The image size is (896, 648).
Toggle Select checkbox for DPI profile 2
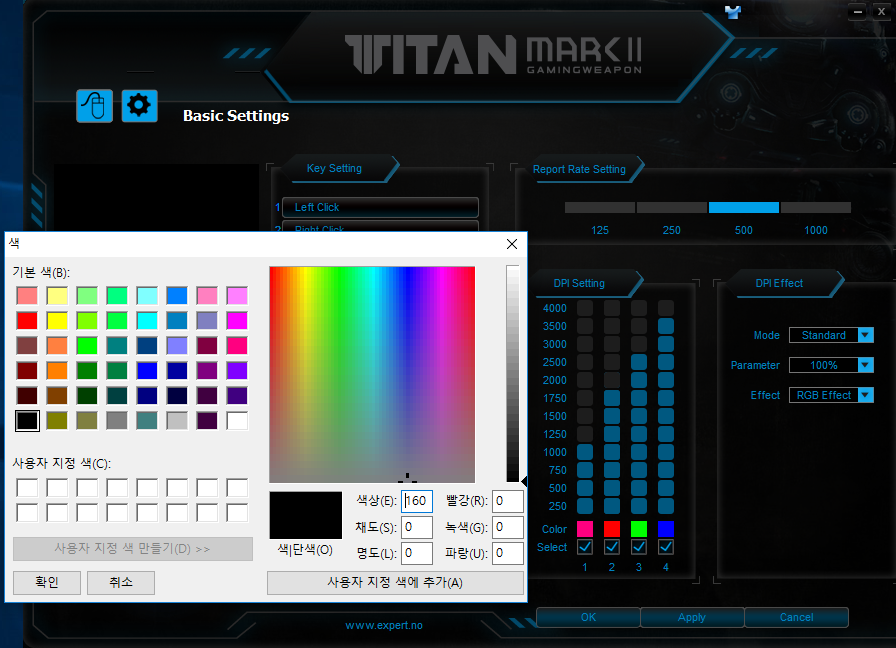click(x=612, y=547)
